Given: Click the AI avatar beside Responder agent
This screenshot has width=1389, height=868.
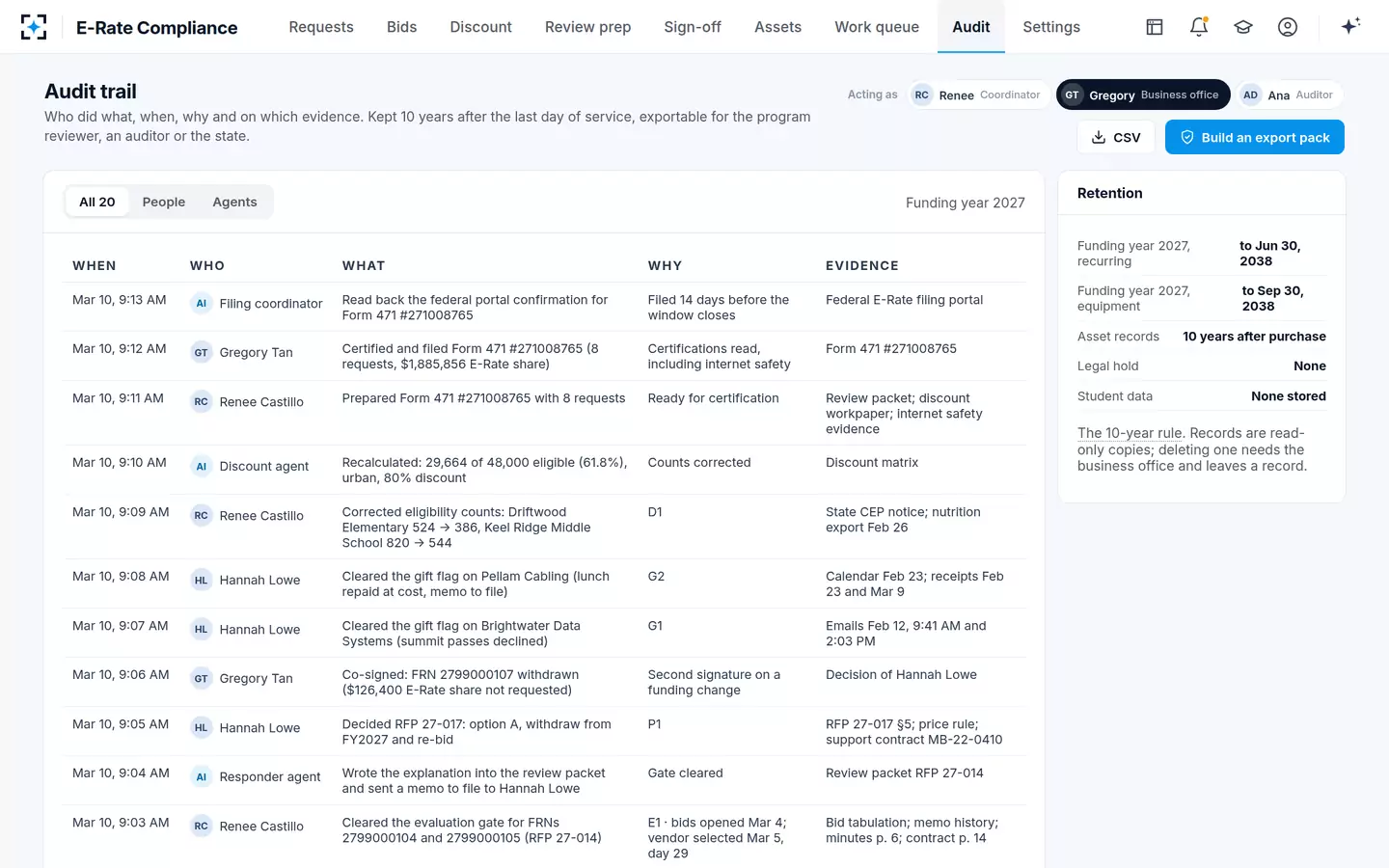Looking at the screenshot, I should [x=201, y=776].
